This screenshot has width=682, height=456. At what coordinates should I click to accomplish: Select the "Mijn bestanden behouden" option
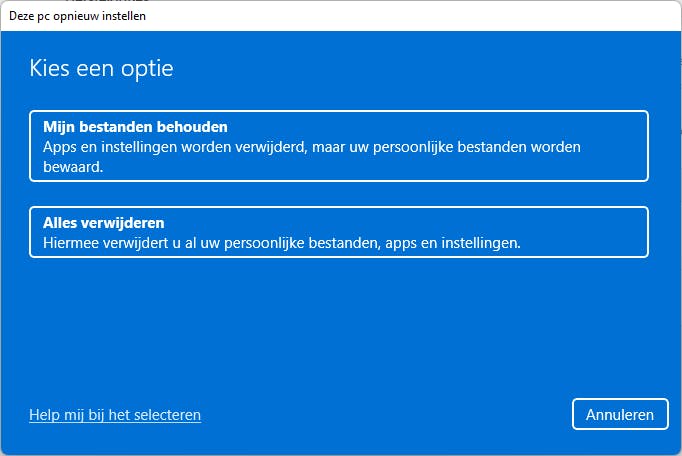(x=339, y=146)
